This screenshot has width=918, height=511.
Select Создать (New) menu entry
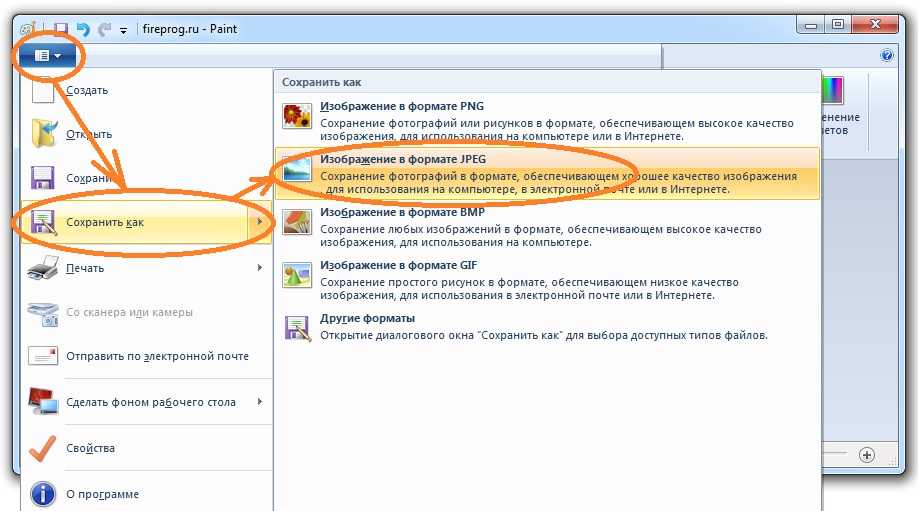pos(146,90)
